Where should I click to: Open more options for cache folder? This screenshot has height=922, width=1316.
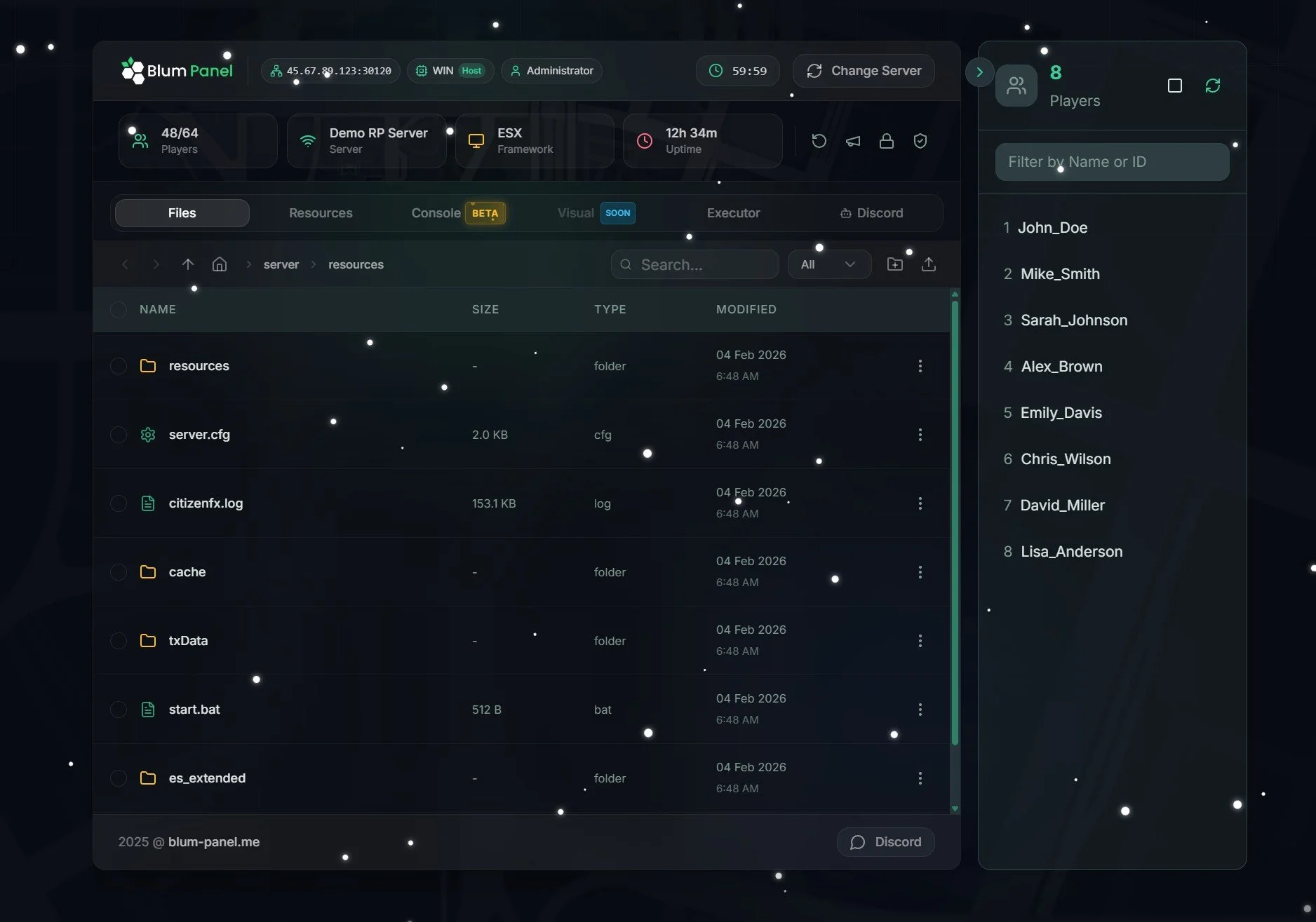tap(920, 572)
